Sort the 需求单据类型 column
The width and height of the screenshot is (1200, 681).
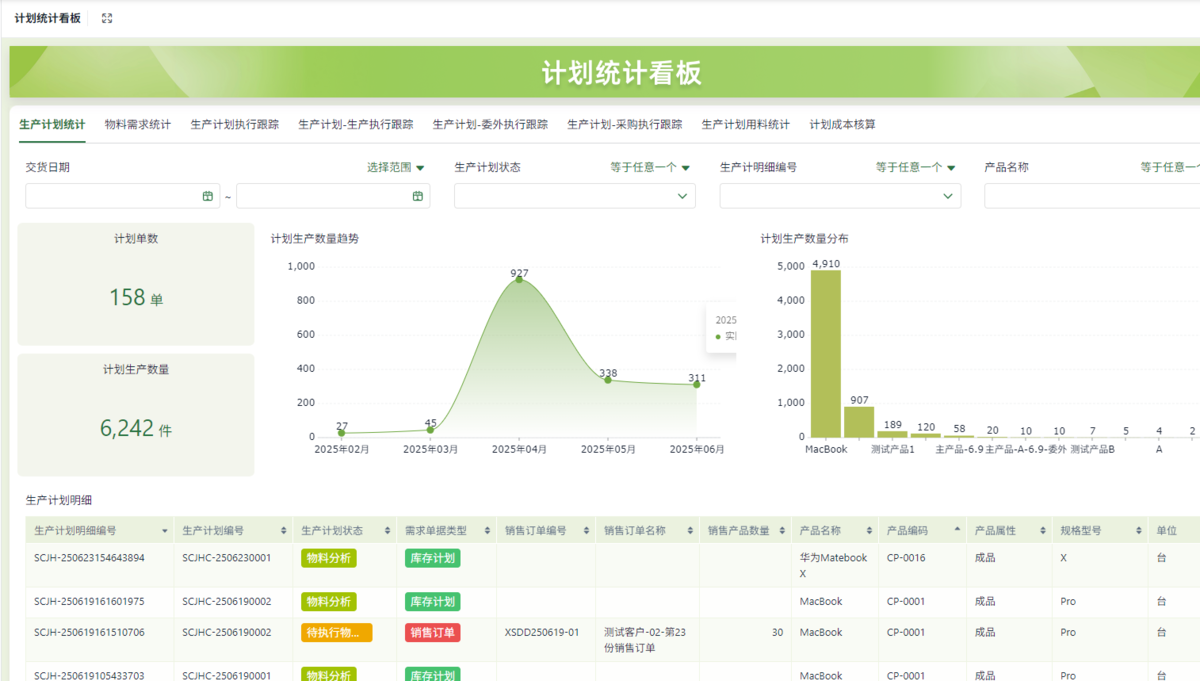click(x=487, y=531)
